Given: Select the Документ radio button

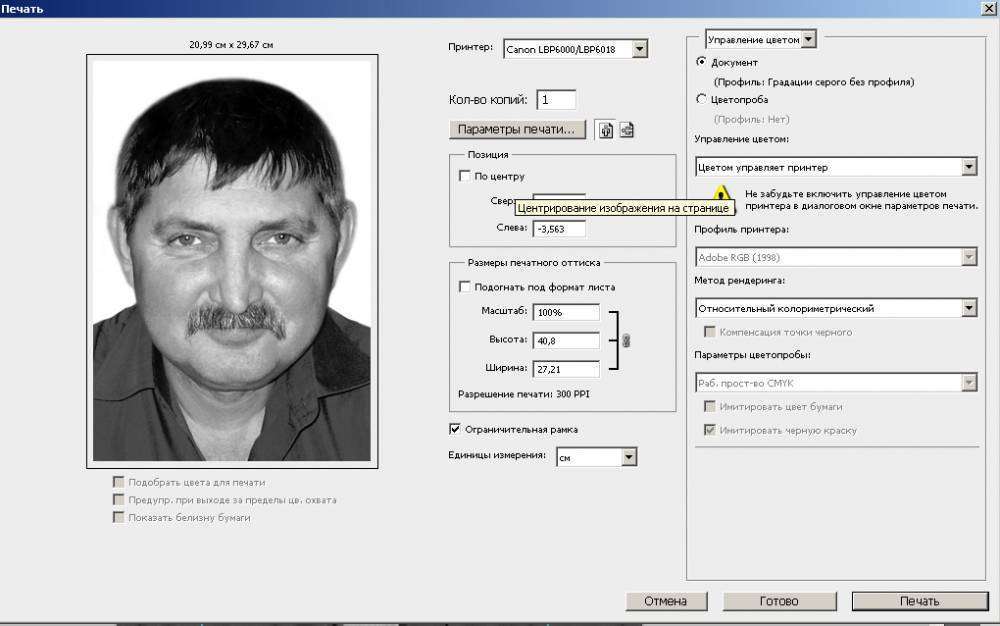Looking at the screenshot, I should [x=701, y=62].
